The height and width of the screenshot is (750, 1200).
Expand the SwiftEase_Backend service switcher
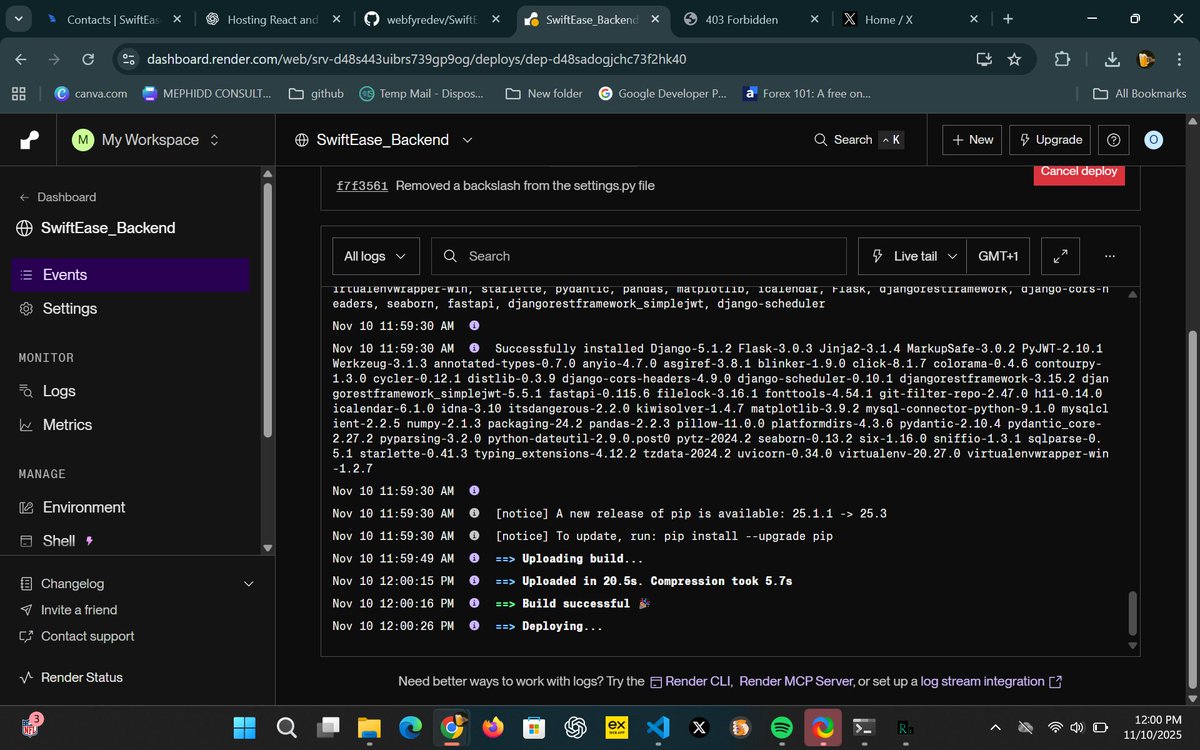pos(468,140)
